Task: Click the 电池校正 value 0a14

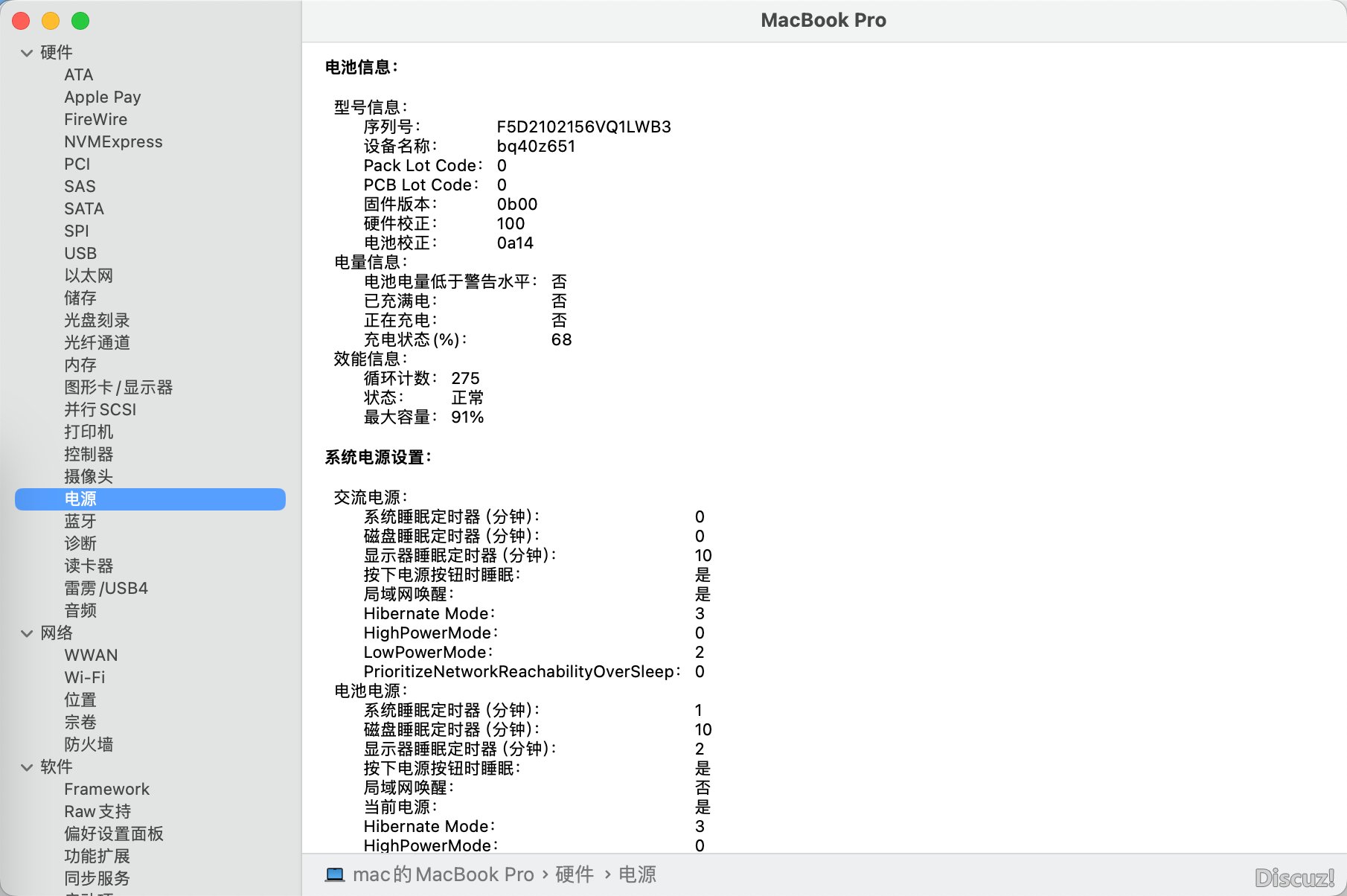Action: click(x=516, y=243)
